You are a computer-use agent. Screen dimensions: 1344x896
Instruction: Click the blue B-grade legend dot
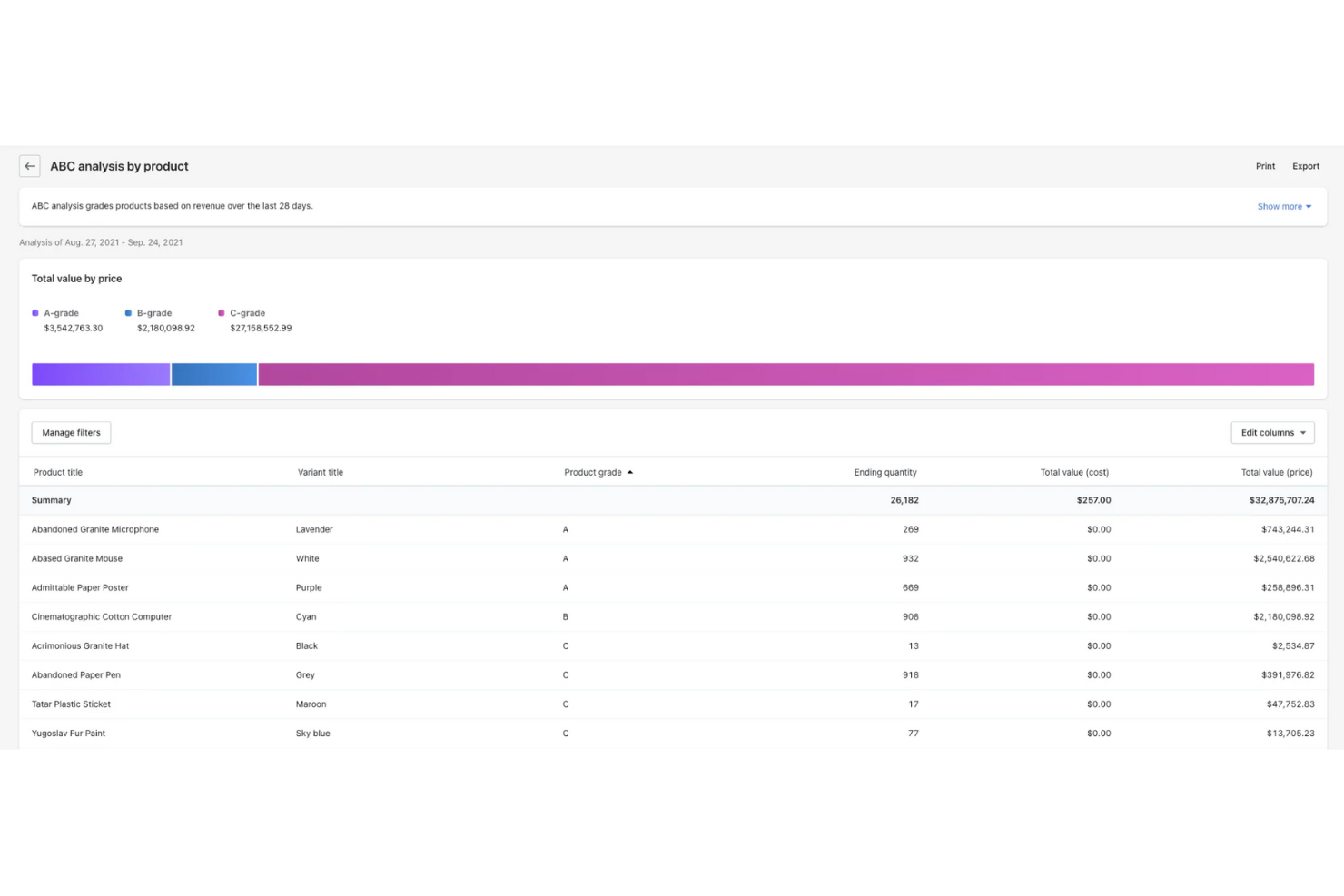pyautogui.click(x=128, y=313)
